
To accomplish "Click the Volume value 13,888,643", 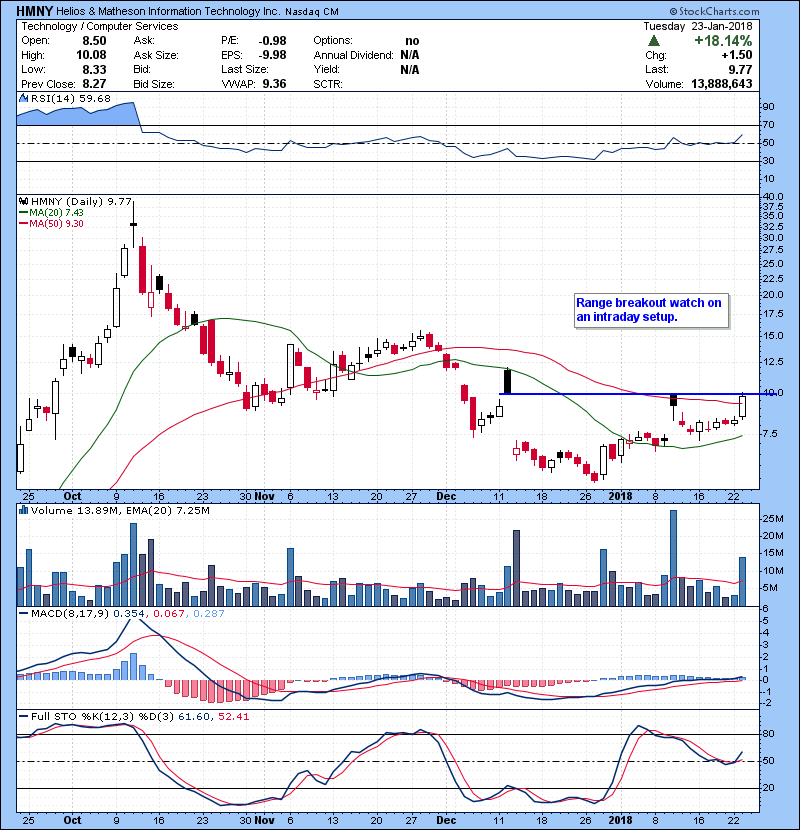I will tap(722, 84).
